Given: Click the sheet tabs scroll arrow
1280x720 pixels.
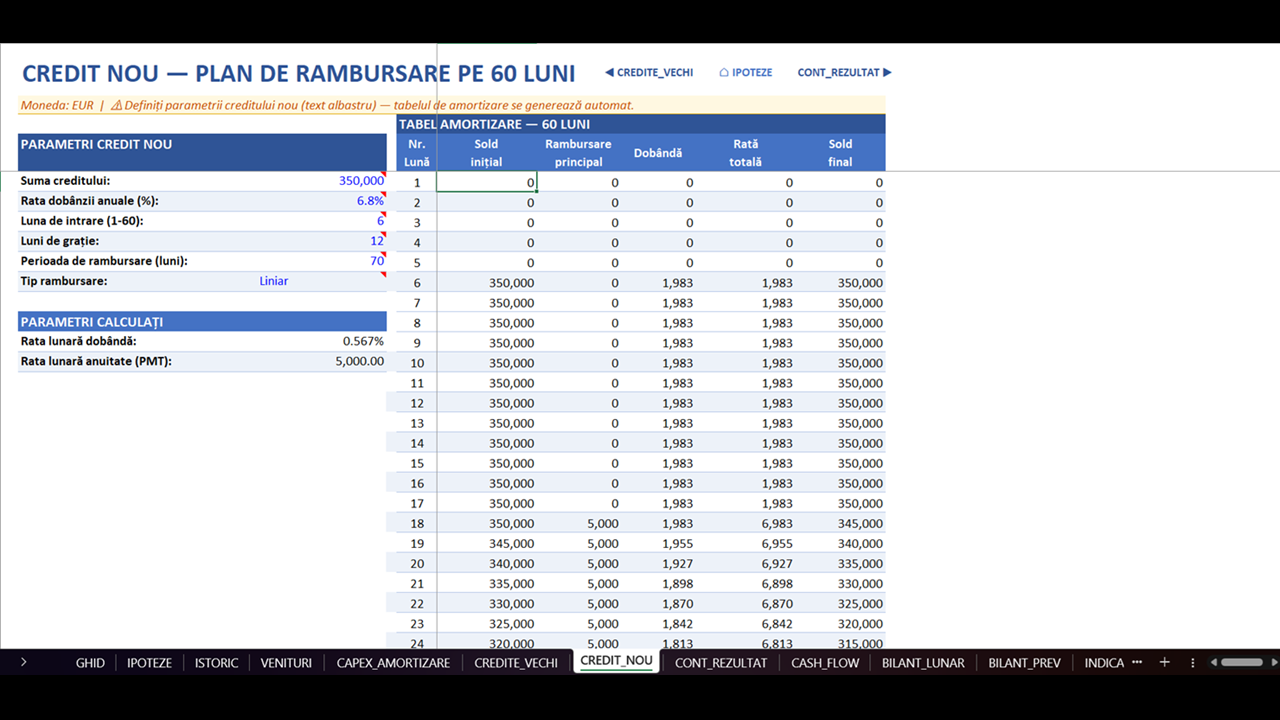Looking at the screenshot, I should tap(23, 662).
